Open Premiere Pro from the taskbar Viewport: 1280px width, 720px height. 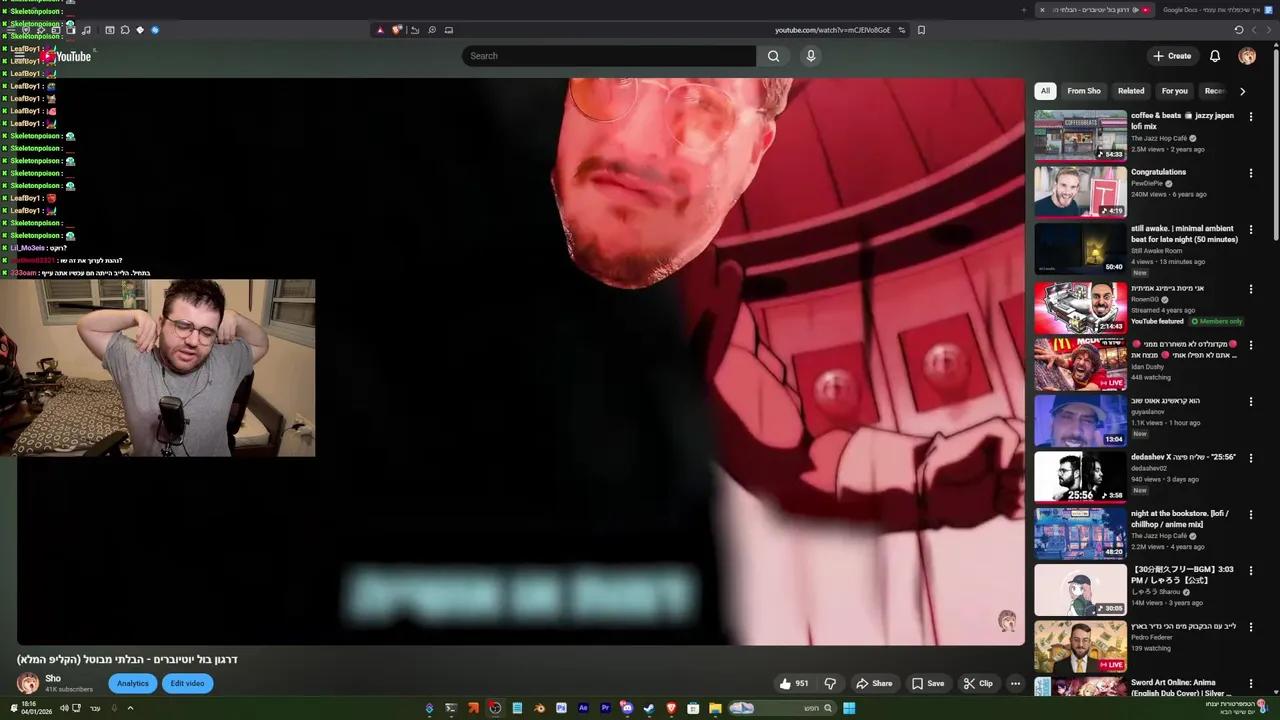605,708
